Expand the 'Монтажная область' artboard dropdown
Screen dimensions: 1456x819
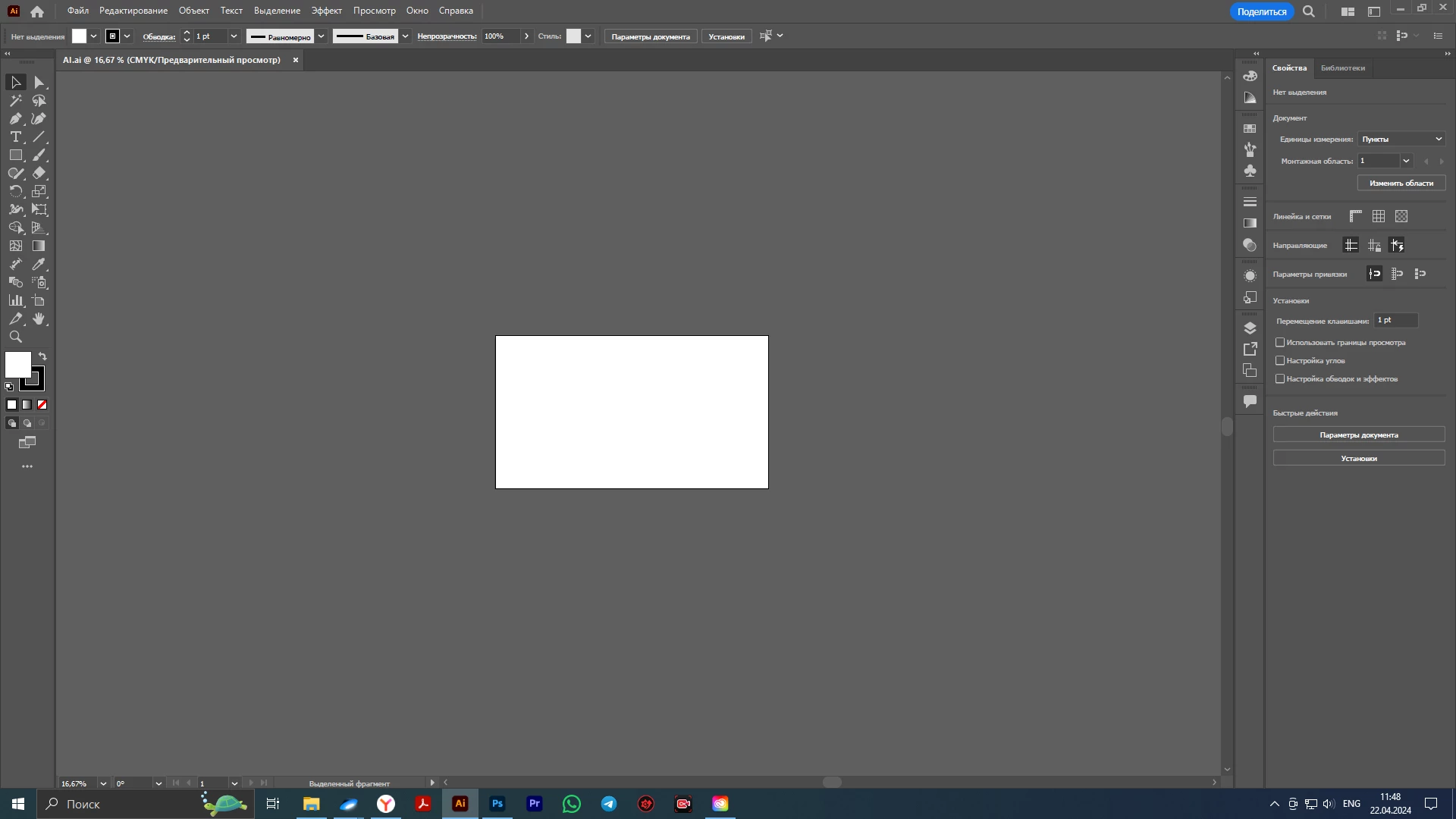coord(1406,161)
